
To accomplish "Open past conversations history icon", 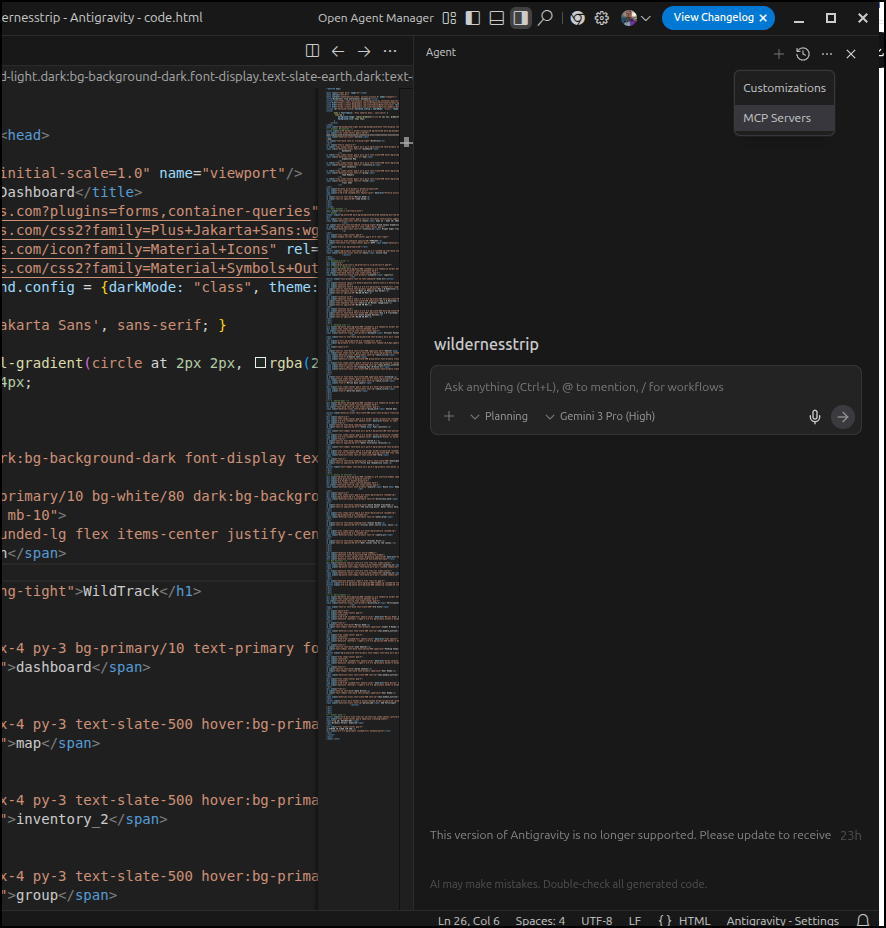I will [x=802, y=54].
